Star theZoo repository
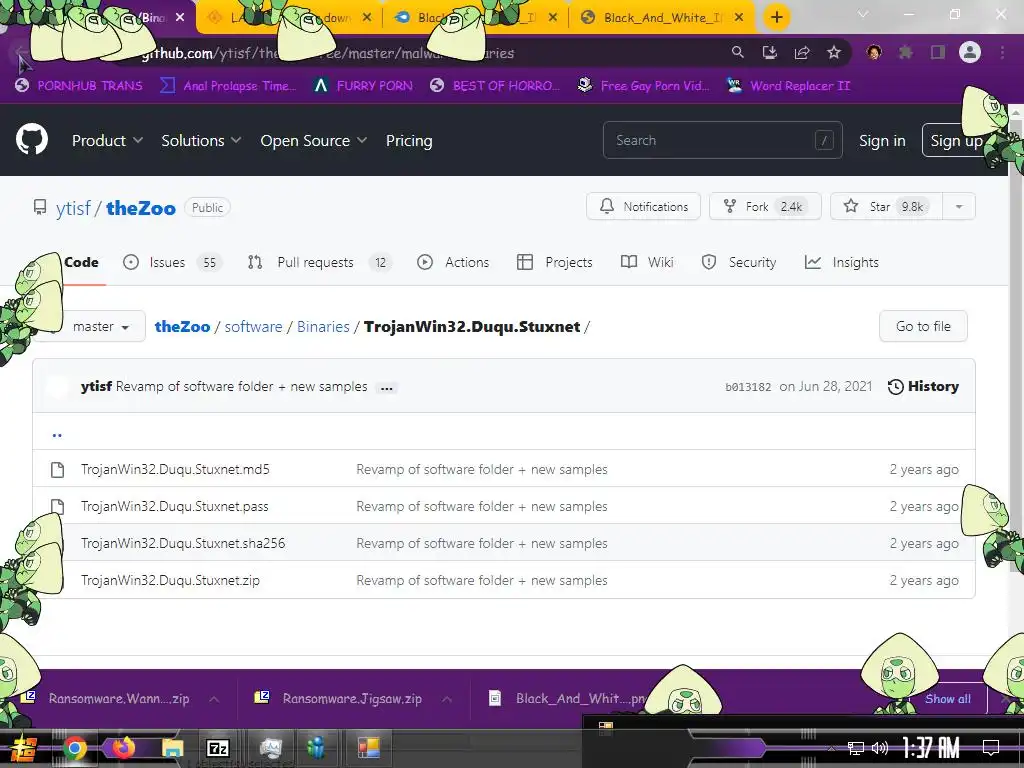Image resolution: width=1024 pixels, height=768 pixels. (x=886, y=206)
